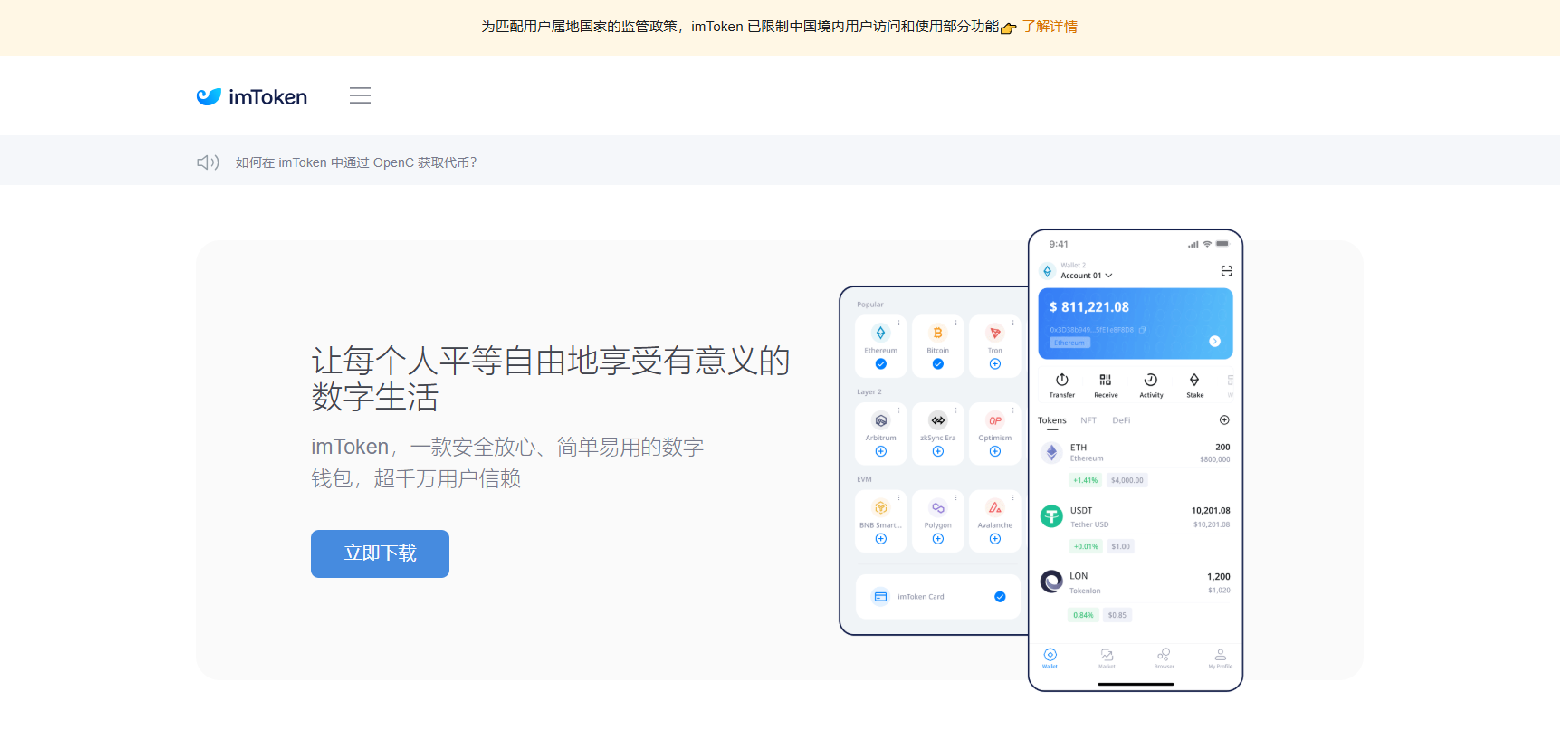Click the LON Tokenlon logo

[1051, 581]
